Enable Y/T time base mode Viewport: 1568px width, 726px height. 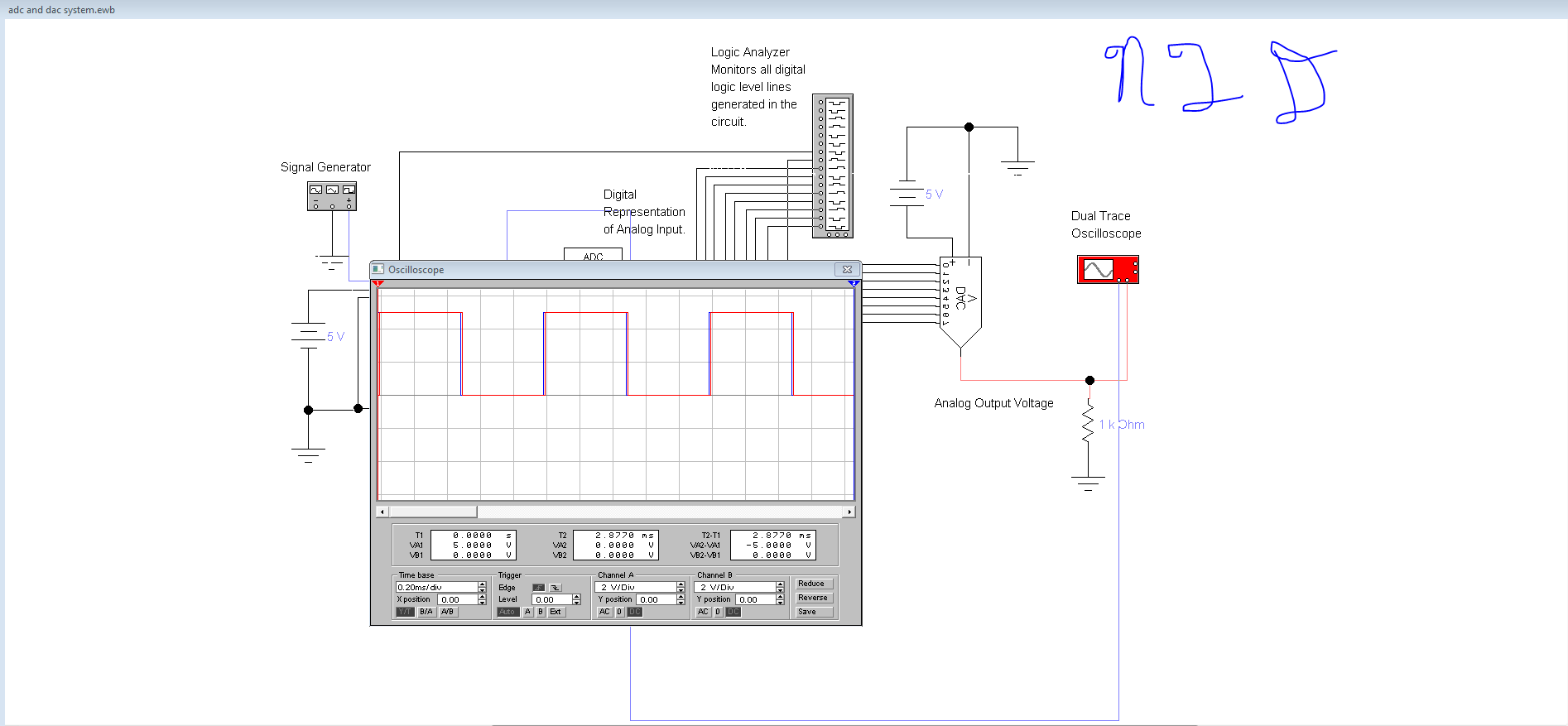(405, 612)
